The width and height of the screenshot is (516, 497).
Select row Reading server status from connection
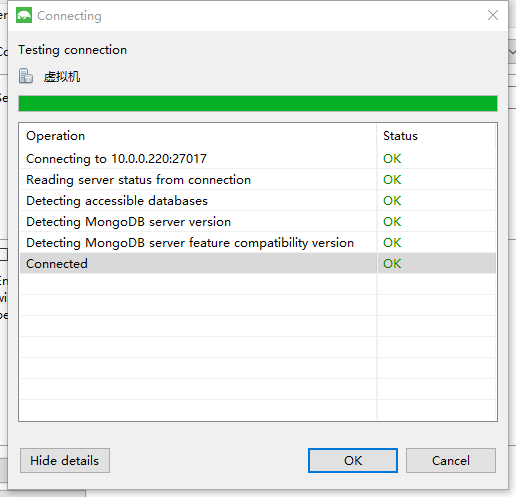click(x=258, y=180)
